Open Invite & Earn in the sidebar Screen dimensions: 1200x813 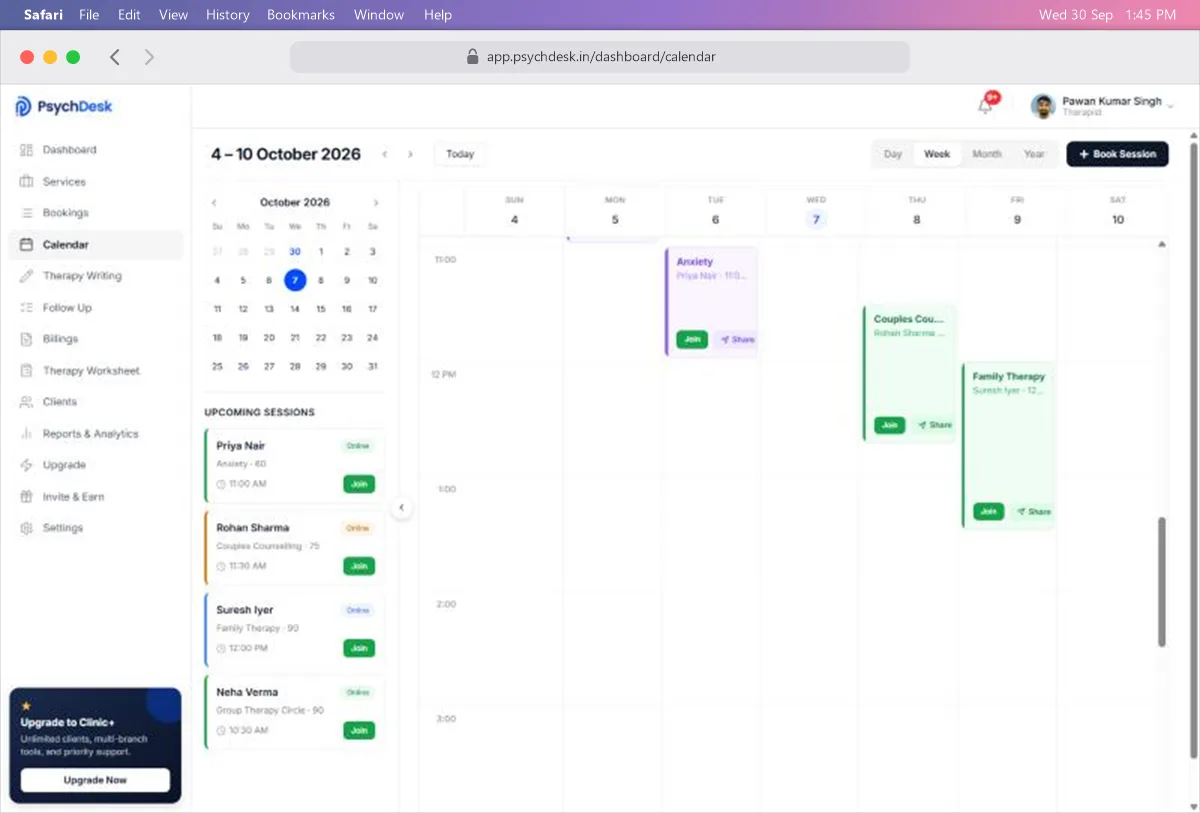pyautogui.click(x=62, y=497)
